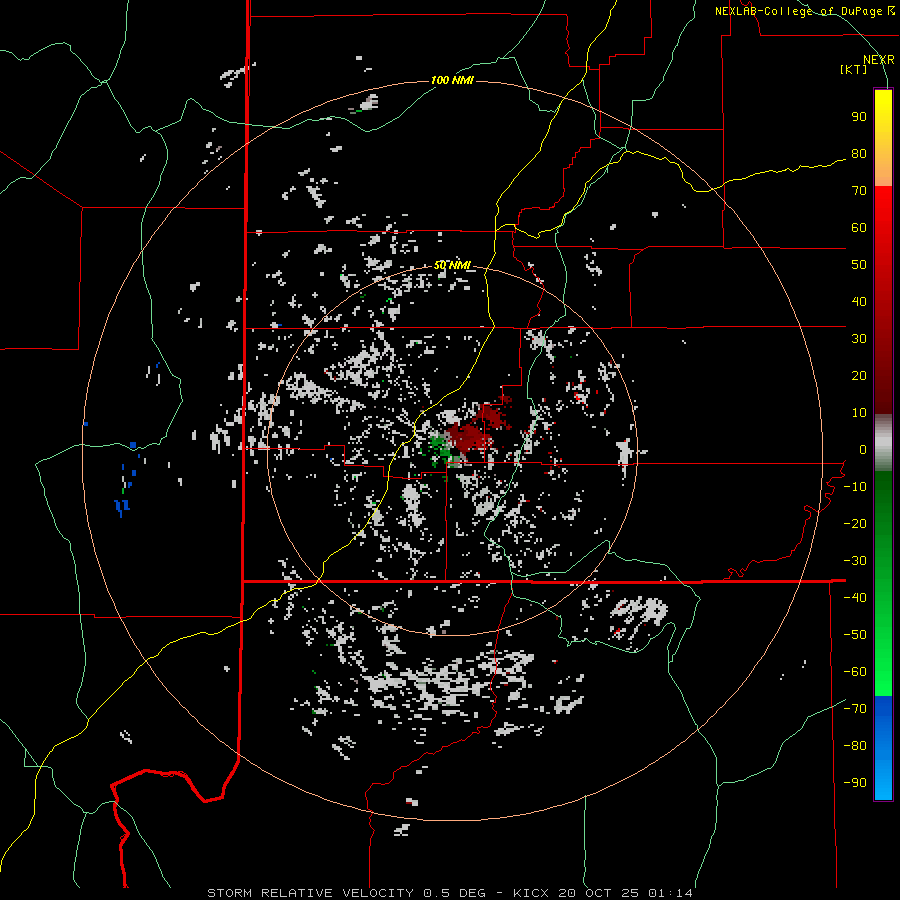This screenshot has height=900, width=900.
Task: Select the -30 value on the velocity scale
Action: [x=855, y=561]
